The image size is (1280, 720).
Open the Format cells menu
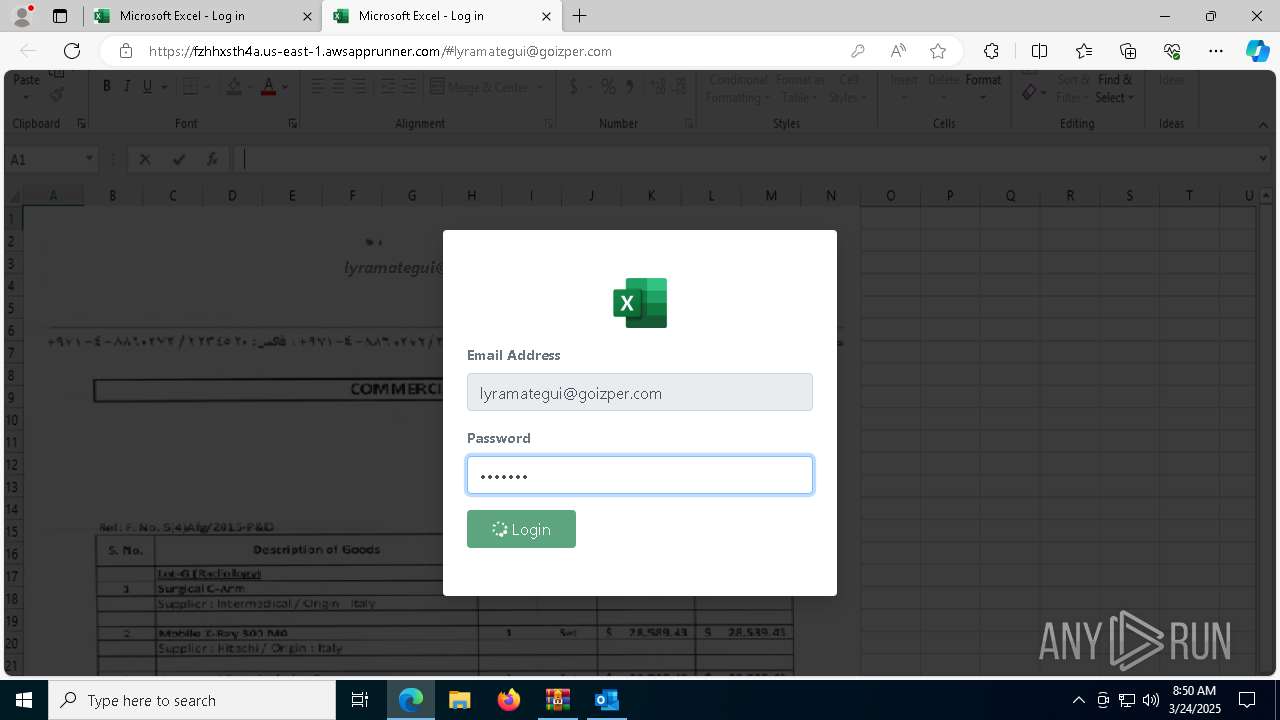983,88
